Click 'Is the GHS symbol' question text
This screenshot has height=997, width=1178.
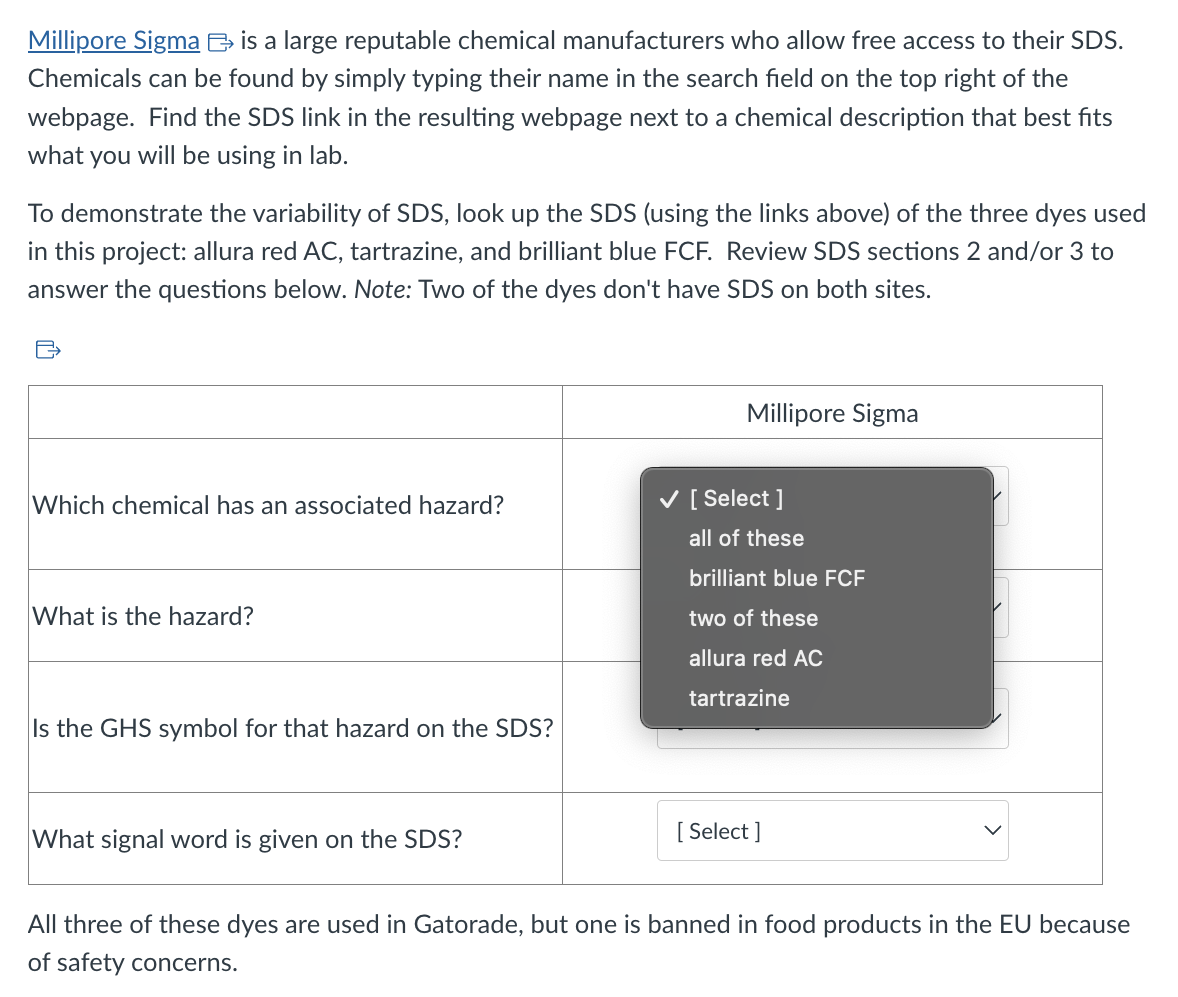click(293, 727)
